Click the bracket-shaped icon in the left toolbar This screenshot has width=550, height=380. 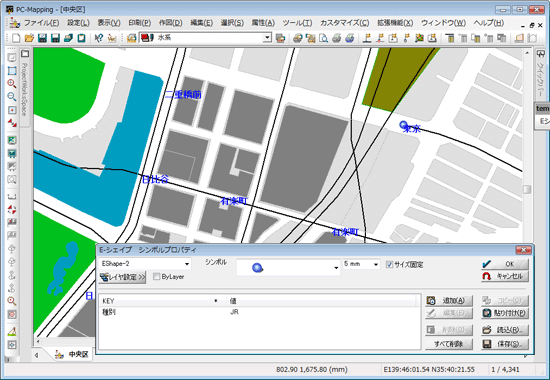[12, 196]
